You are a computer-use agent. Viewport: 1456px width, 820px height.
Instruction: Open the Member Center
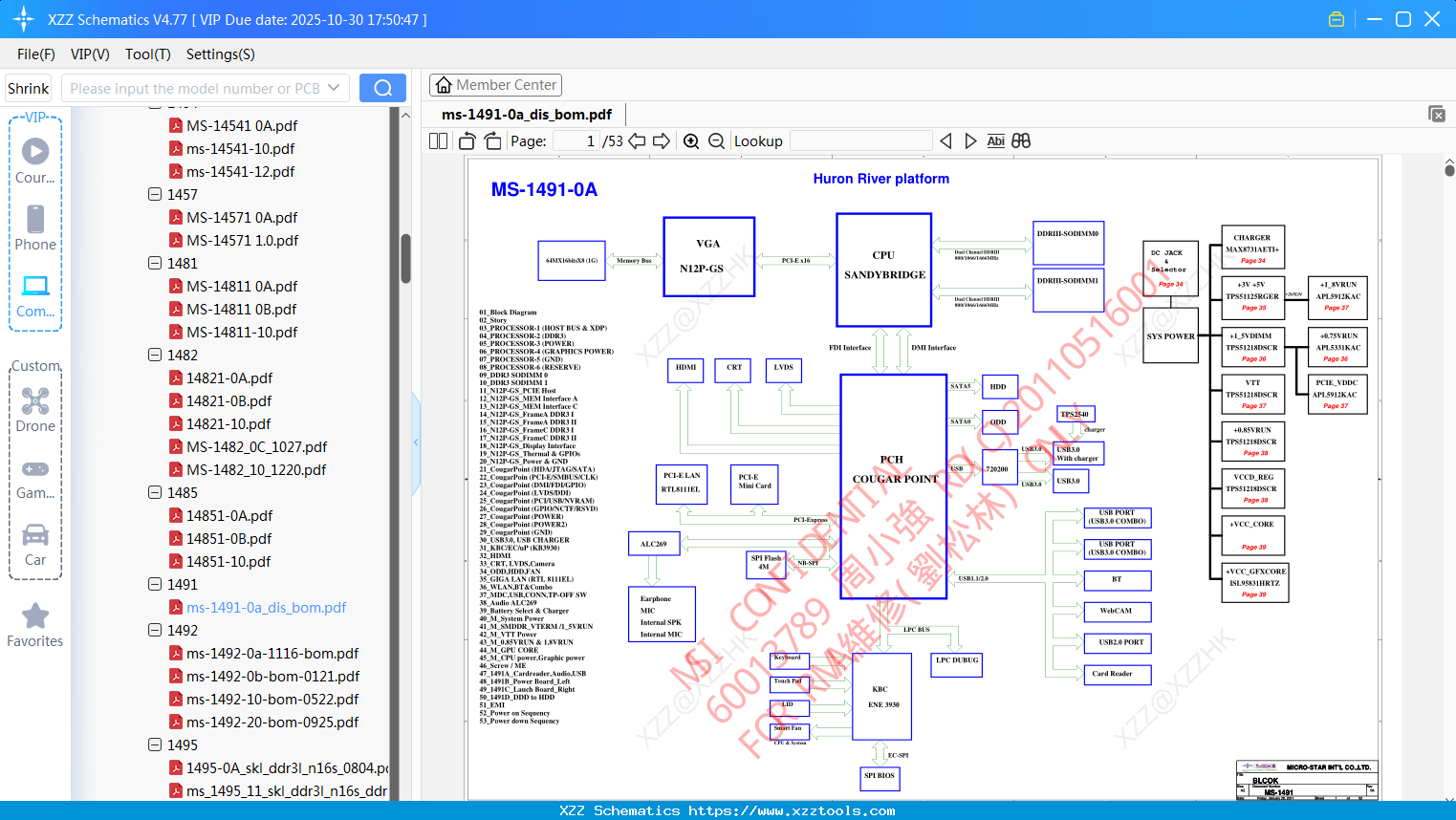[495, 85]
